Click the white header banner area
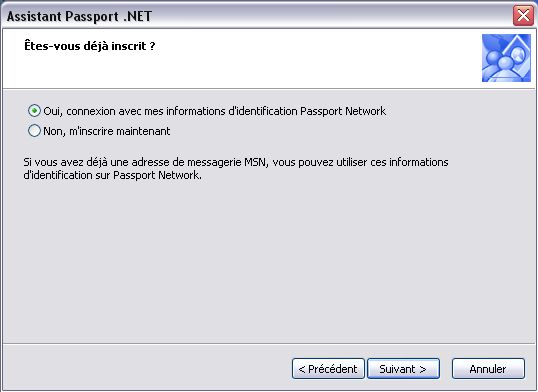This screenshot has width=538, height=392. click(x=242, y=58)
